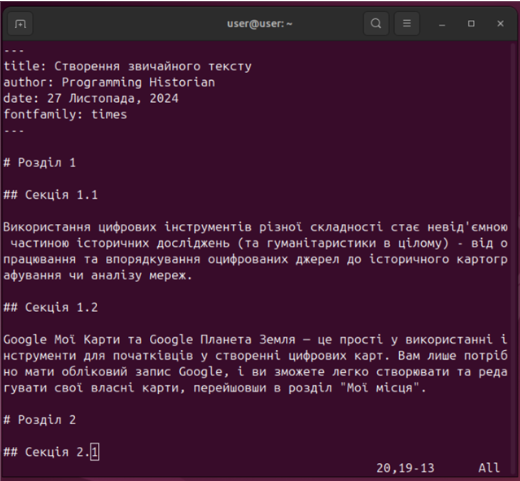
Task: Close the terminal window
Action: 500,24
